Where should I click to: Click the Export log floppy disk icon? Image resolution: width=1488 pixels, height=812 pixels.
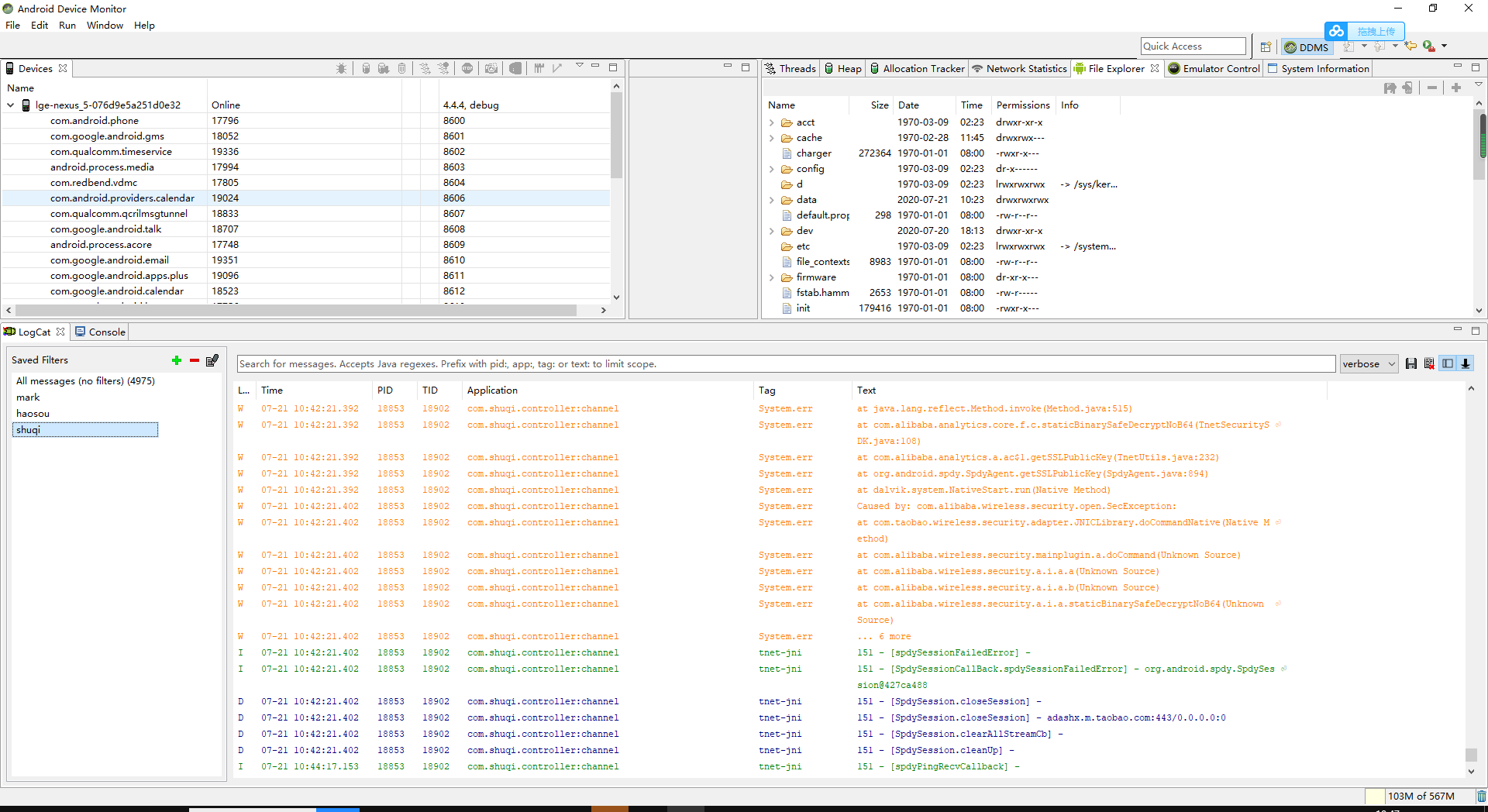1411,363
